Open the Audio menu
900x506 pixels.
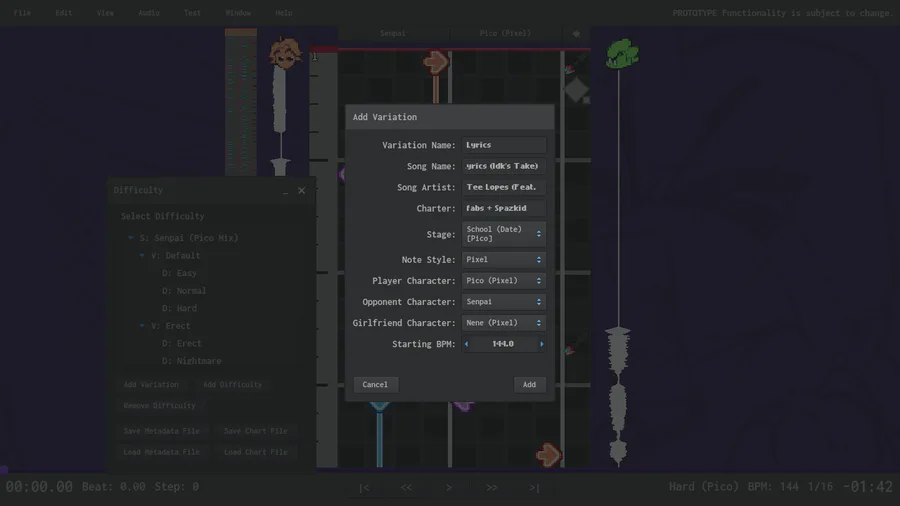[149, 13]
